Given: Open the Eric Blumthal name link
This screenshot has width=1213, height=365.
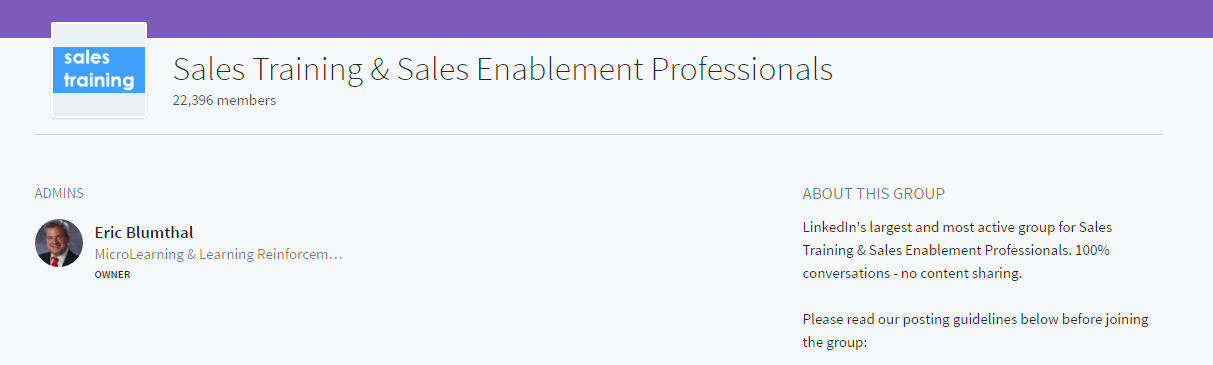Looking at the screenshot, I should point(144,232).
